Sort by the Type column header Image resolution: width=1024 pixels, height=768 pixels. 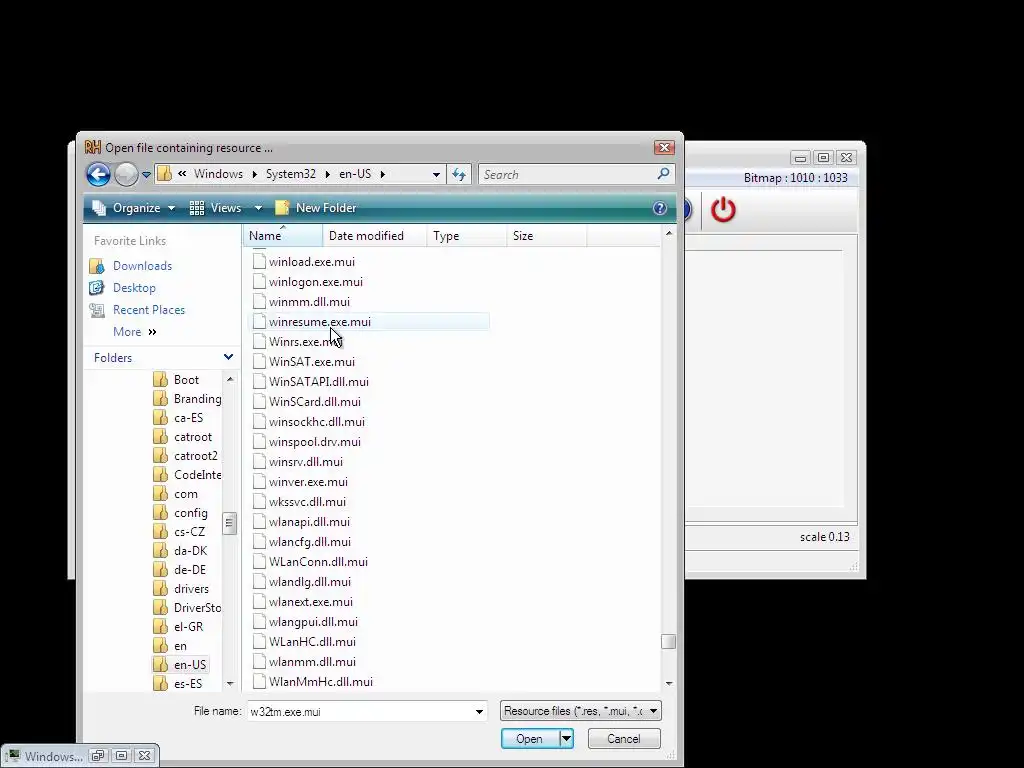tap(467, 236)
